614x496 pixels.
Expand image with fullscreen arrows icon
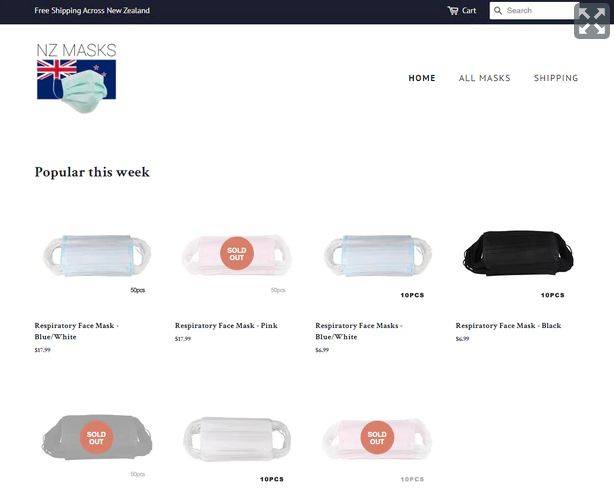[592, 21]
